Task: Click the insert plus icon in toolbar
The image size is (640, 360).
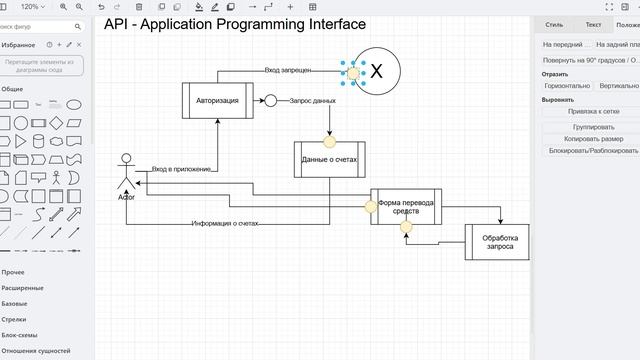Action: pos(290,7)
